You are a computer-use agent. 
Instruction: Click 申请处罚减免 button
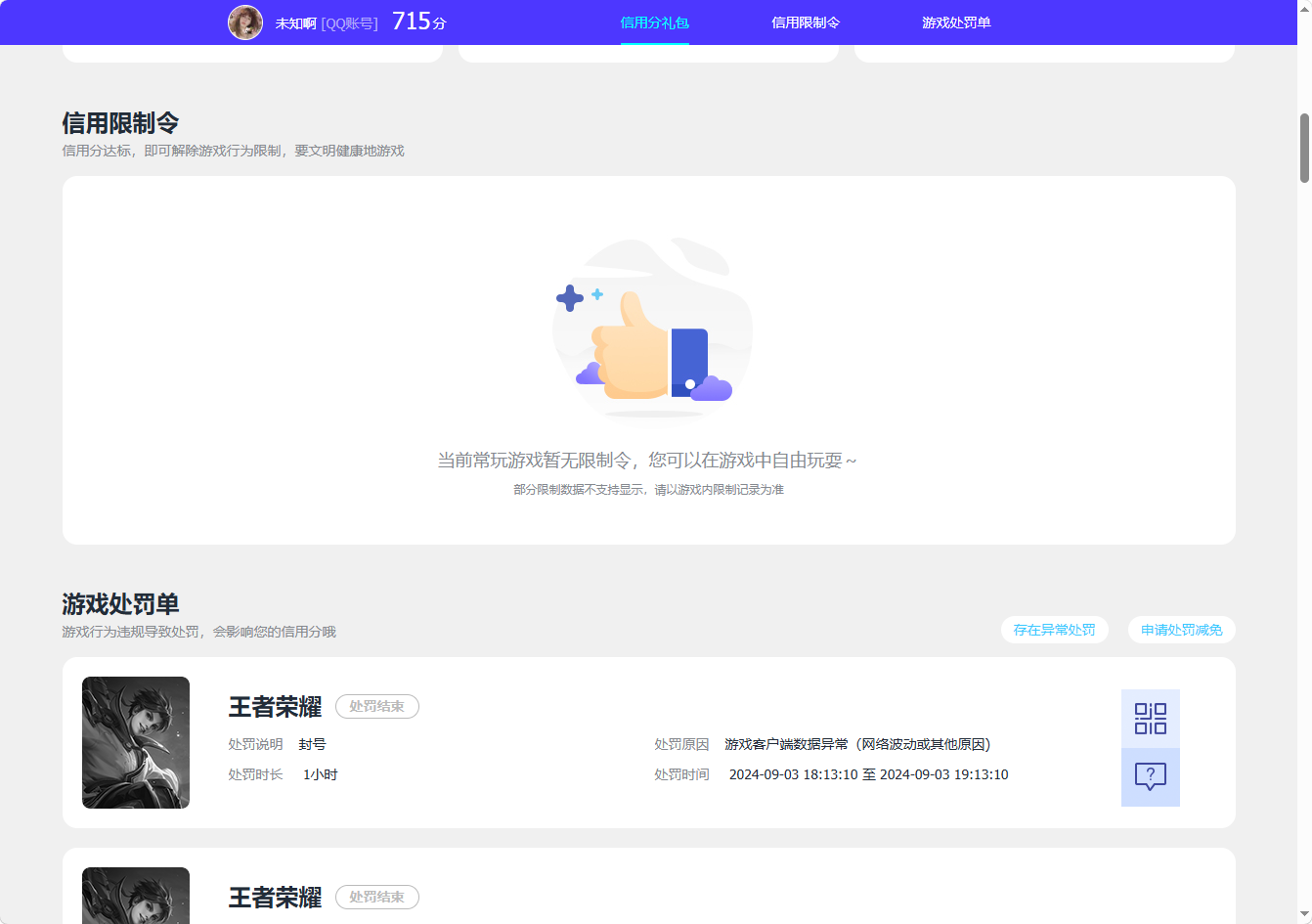pos(1181,630)
